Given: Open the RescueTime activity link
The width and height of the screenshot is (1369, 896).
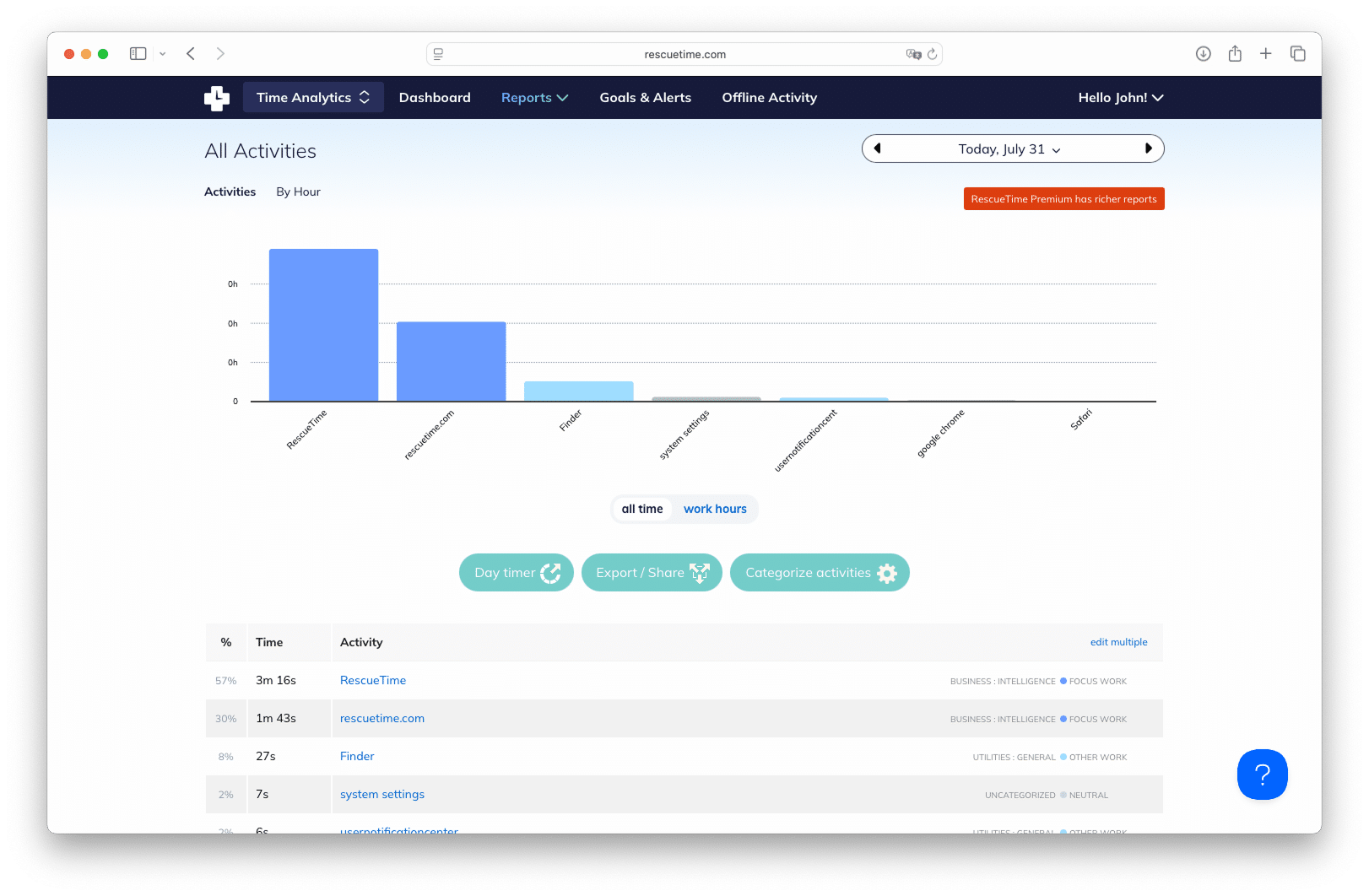Looking at the screenshot, I should [x=373, y=680].
